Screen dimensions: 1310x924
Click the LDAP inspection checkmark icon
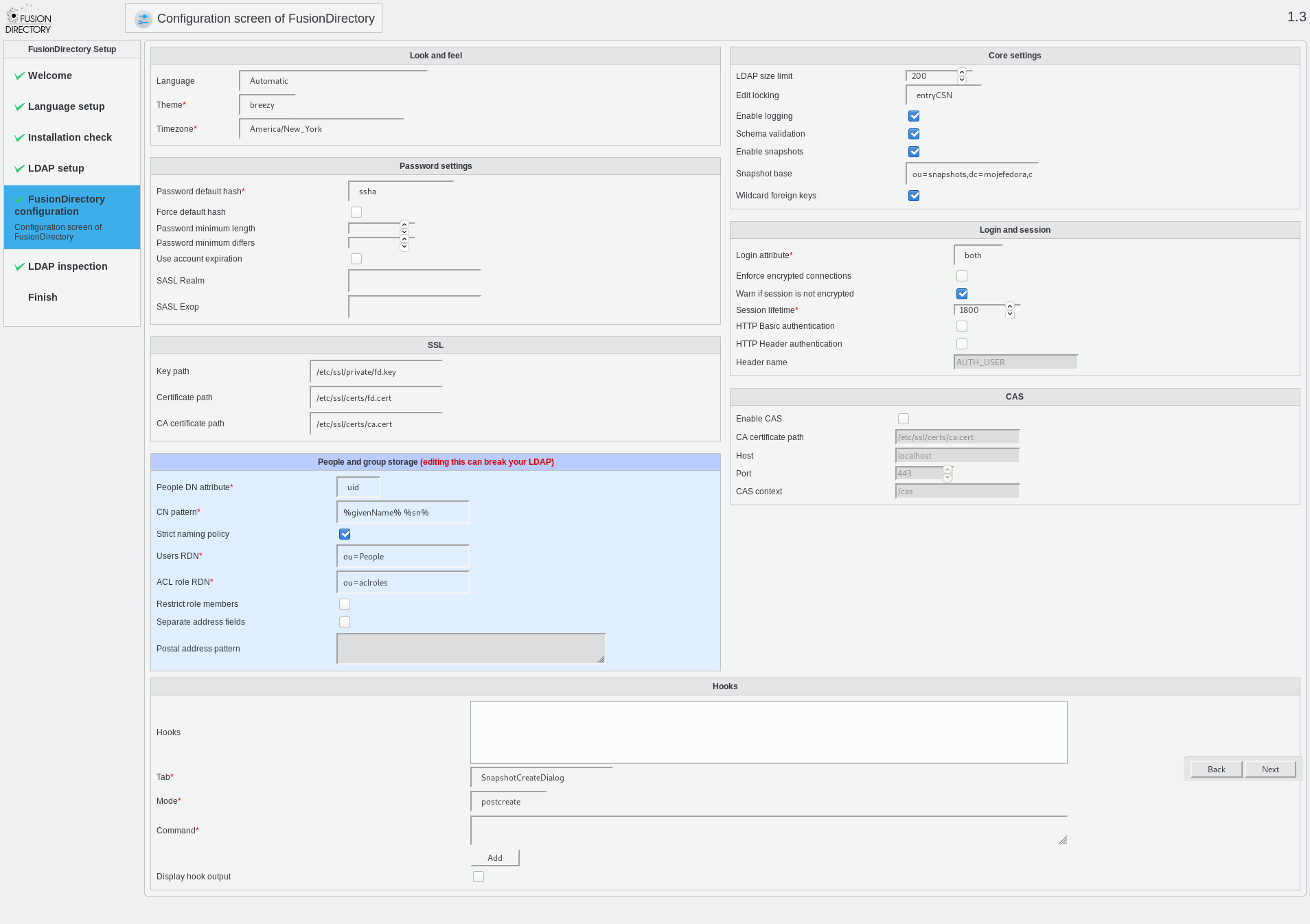[19, 267]
